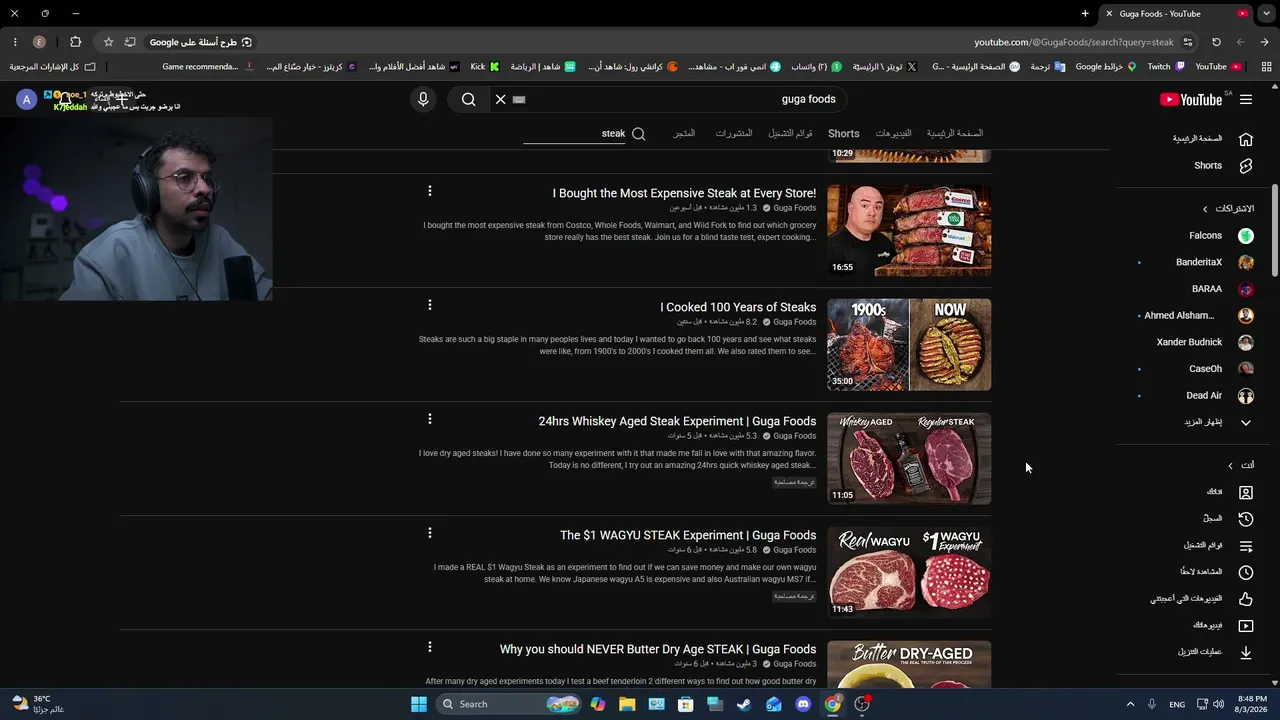The image size is (1280, 720).
Task: Open options for 100 Years of Steaks video
Action: click(430, 305)
